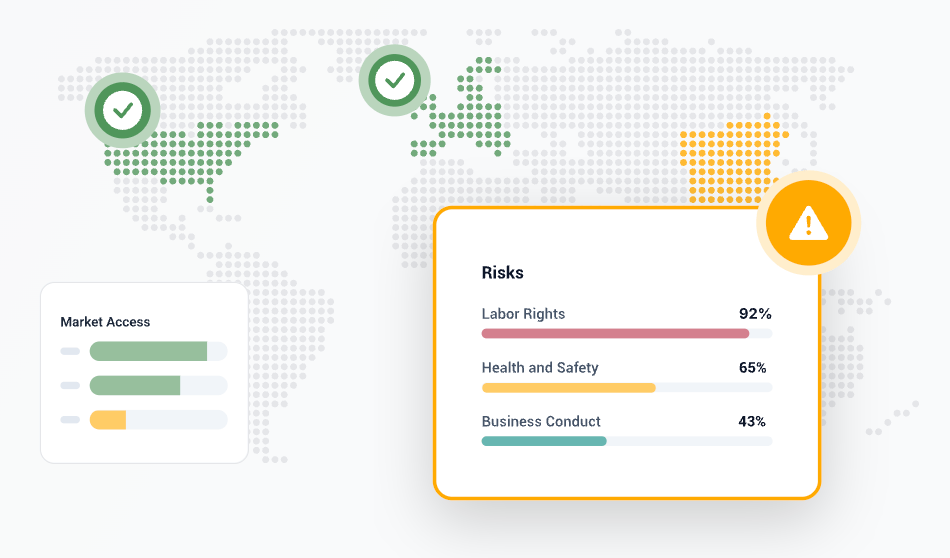The image size is (950, 558).
Task: Select the orange dotted Asia region
Action: pos(734,159)
